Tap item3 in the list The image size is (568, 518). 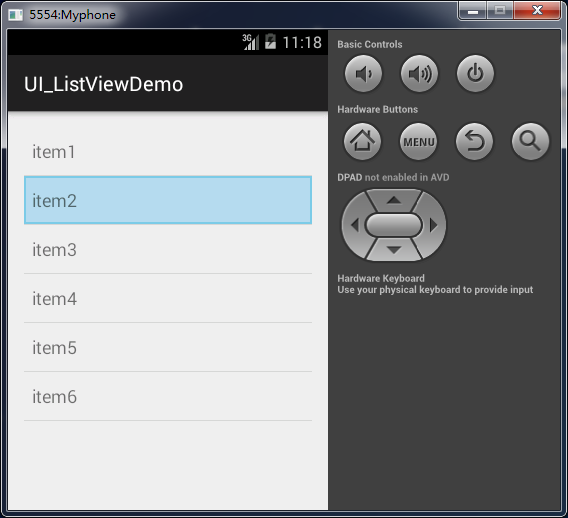(x=168, y=249)
